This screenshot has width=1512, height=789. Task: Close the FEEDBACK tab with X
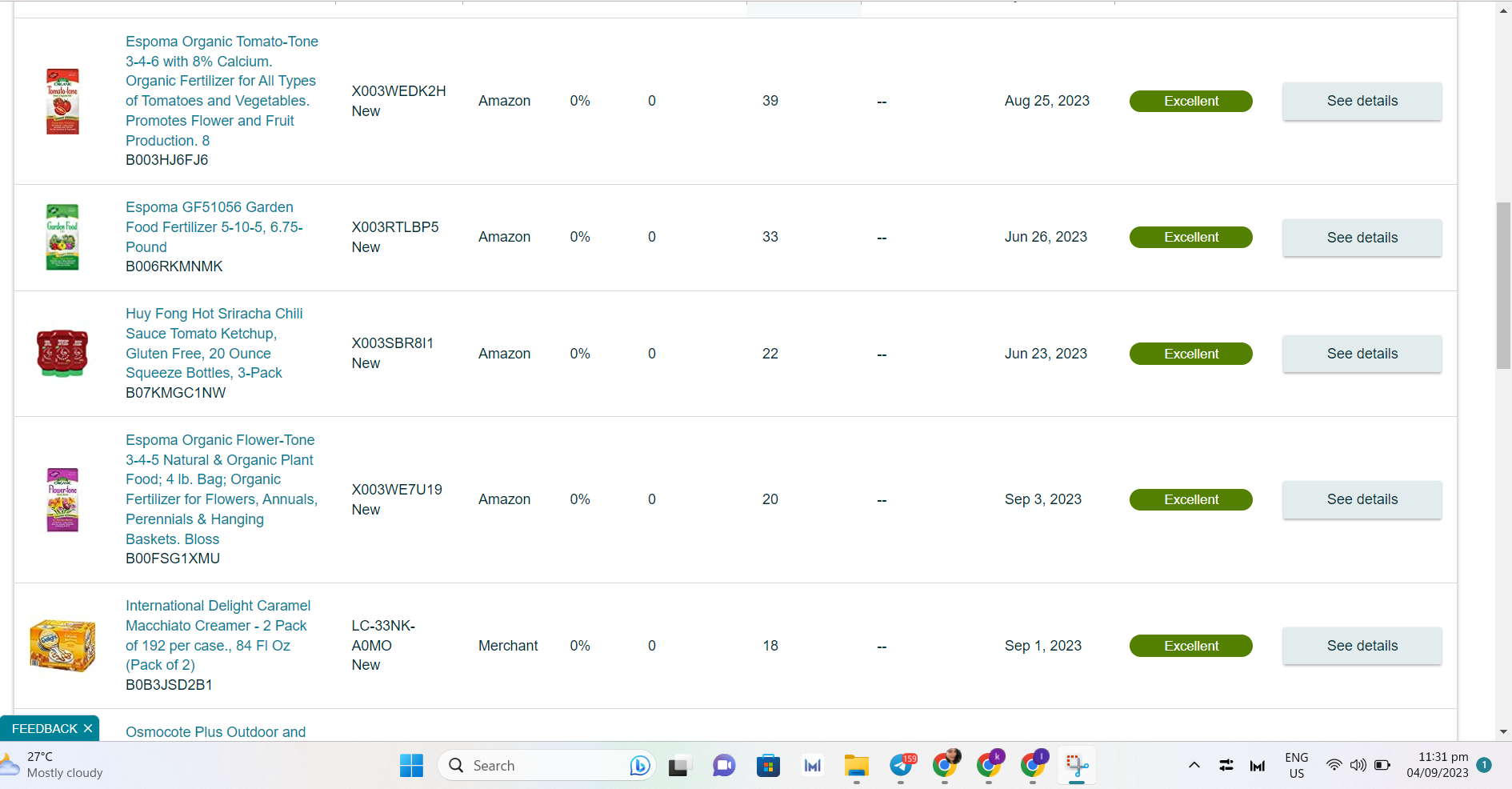(x=88, y=728)
